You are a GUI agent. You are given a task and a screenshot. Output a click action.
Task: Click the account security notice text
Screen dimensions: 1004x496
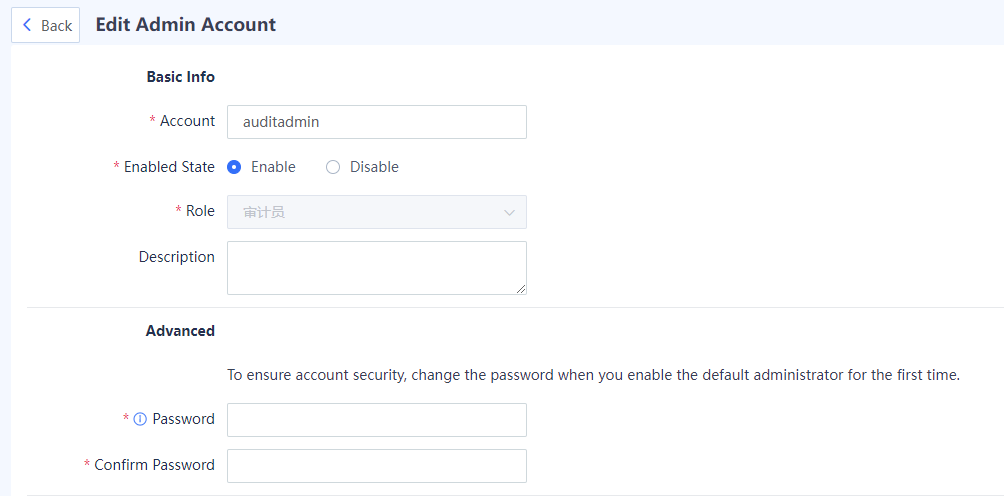pos(594,375)
